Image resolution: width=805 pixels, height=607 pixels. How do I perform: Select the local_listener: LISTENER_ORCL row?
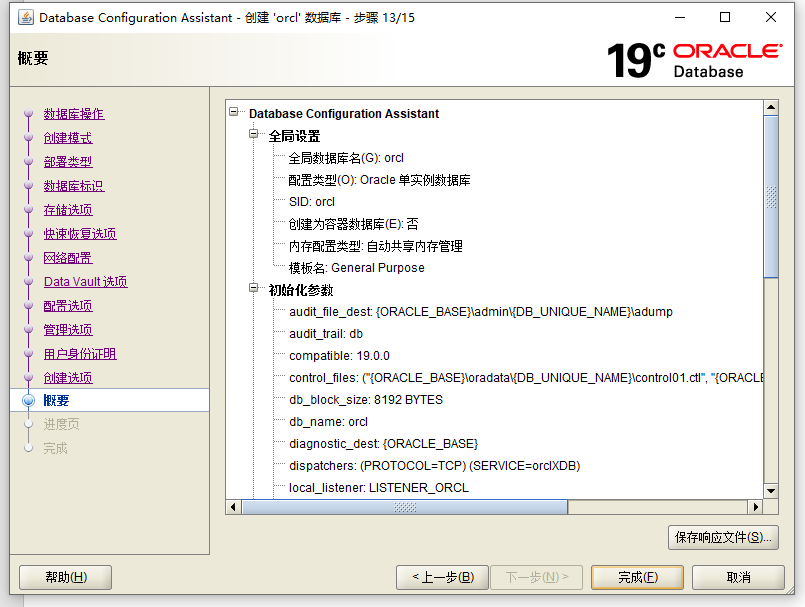point(379,488)
